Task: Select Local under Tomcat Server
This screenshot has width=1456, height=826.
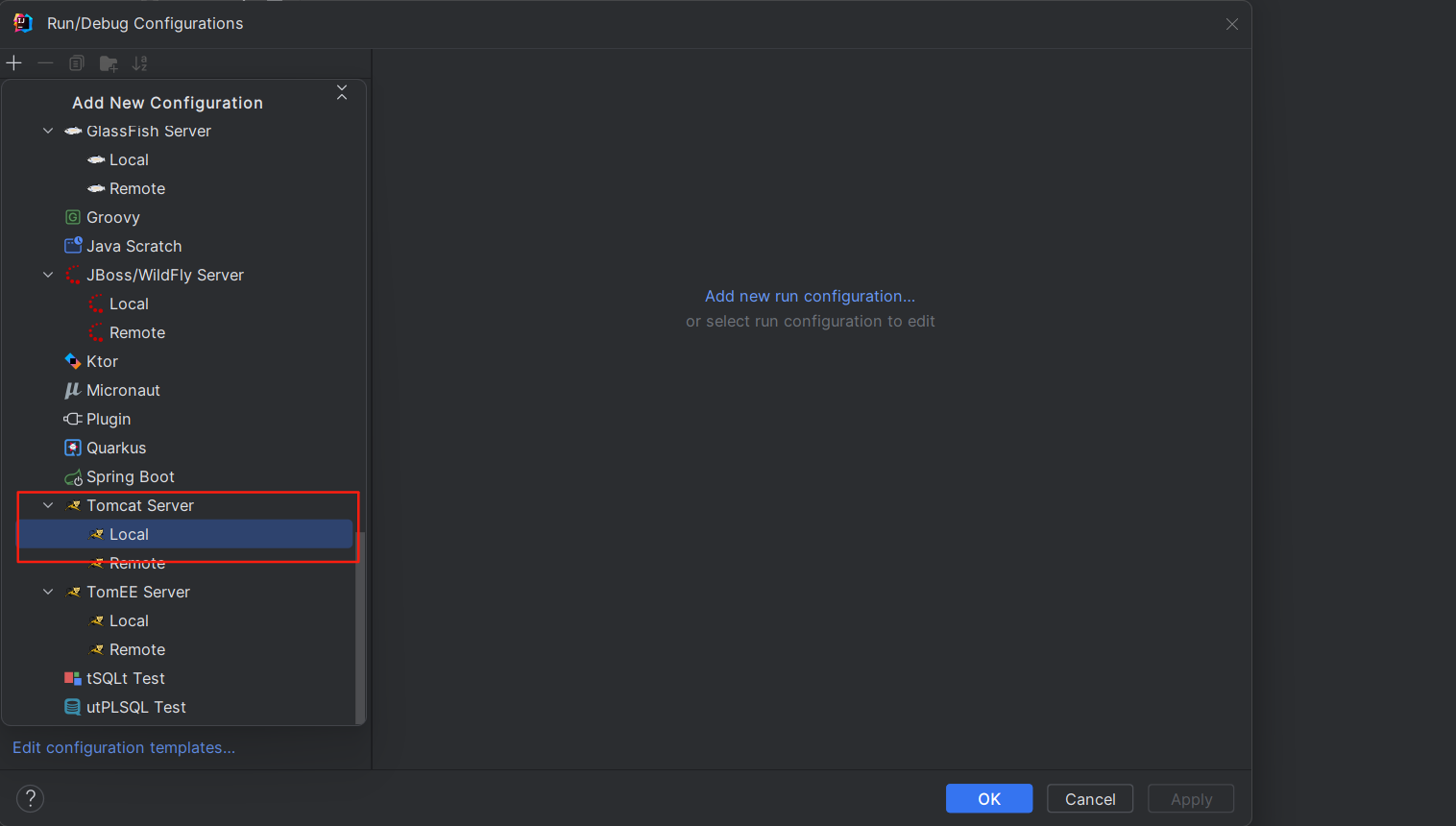Action: 184,534
